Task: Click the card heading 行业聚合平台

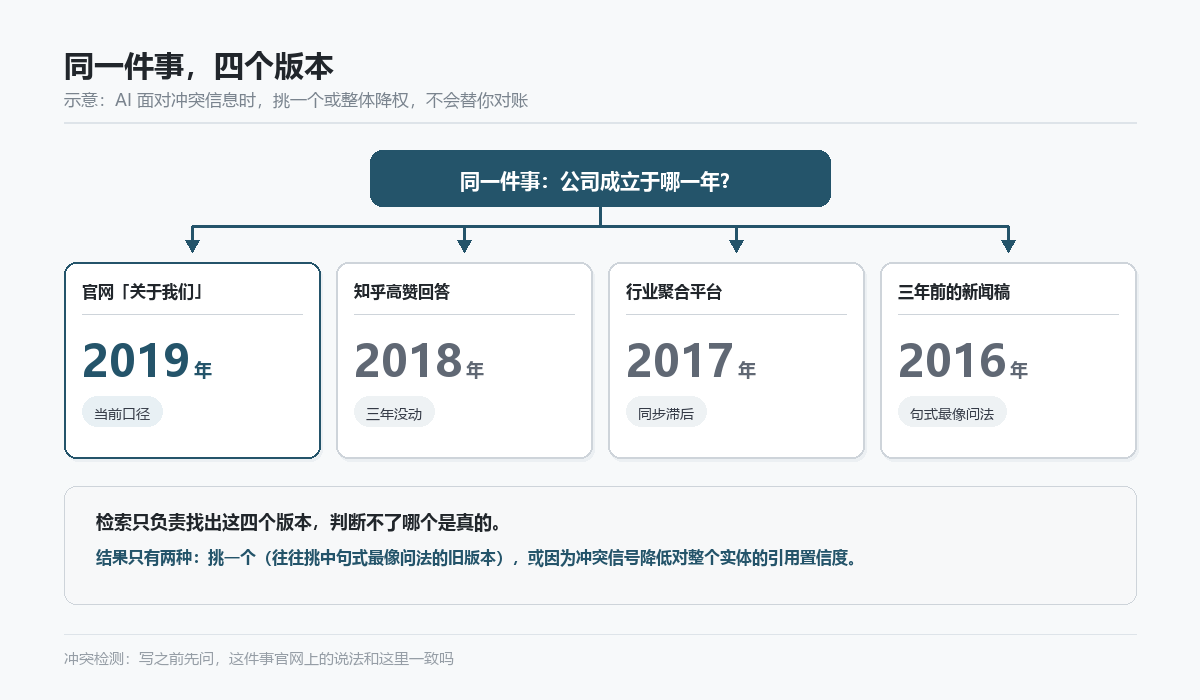Action: (x=674, y=292)
